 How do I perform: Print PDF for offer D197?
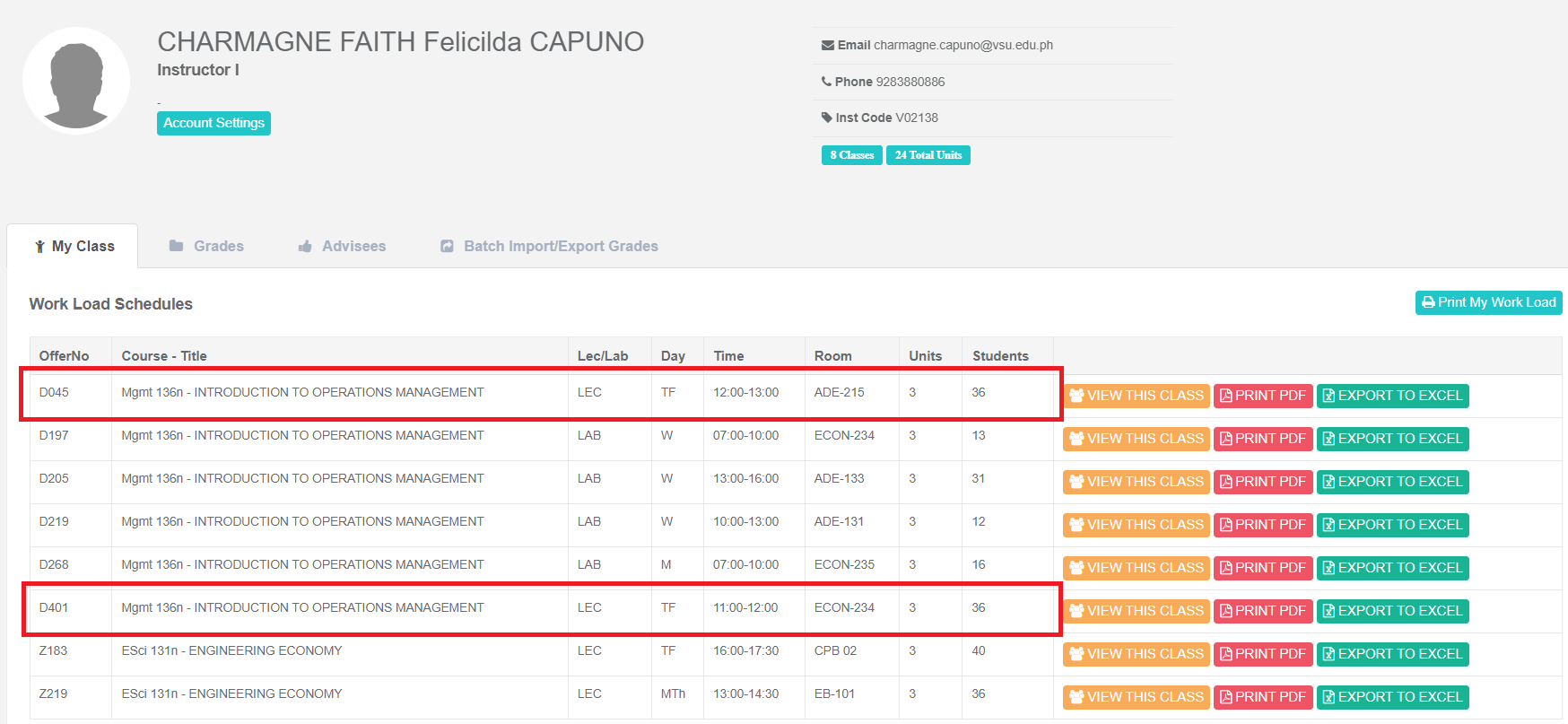click(x=1262, y=439)
